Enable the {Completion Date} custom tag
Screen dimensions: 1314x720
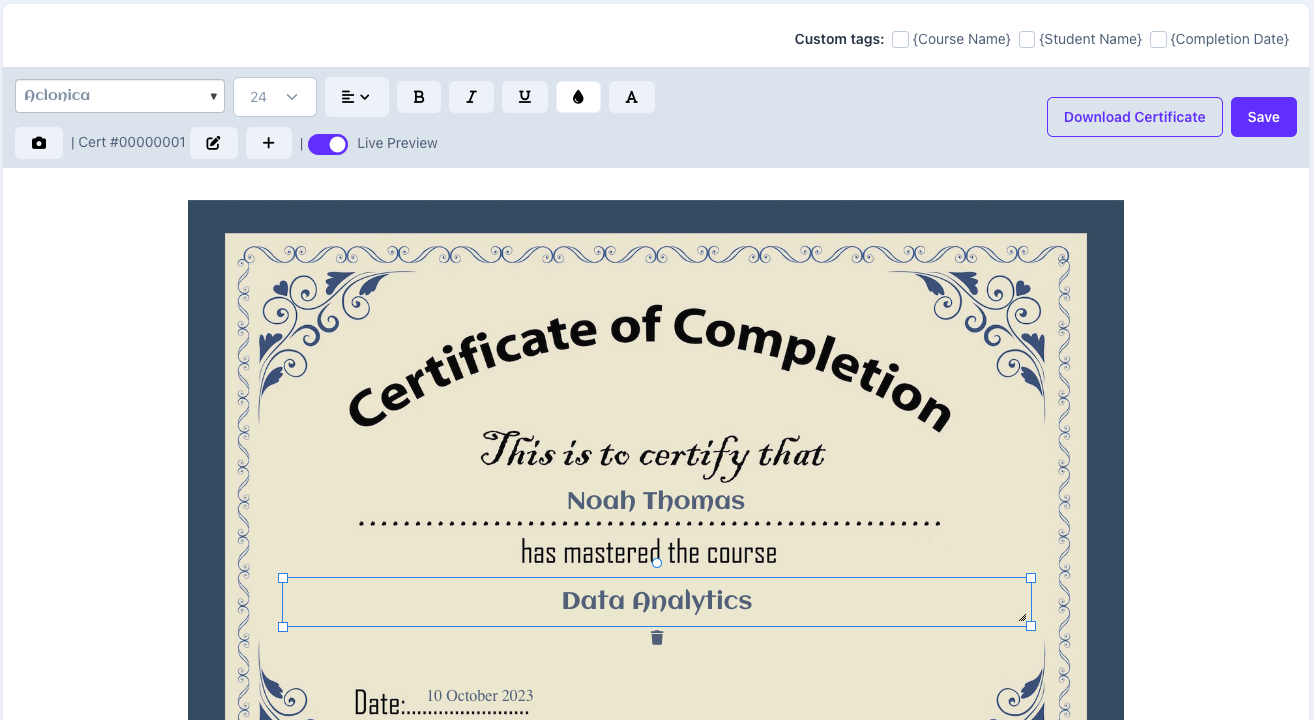[1157, 39]
